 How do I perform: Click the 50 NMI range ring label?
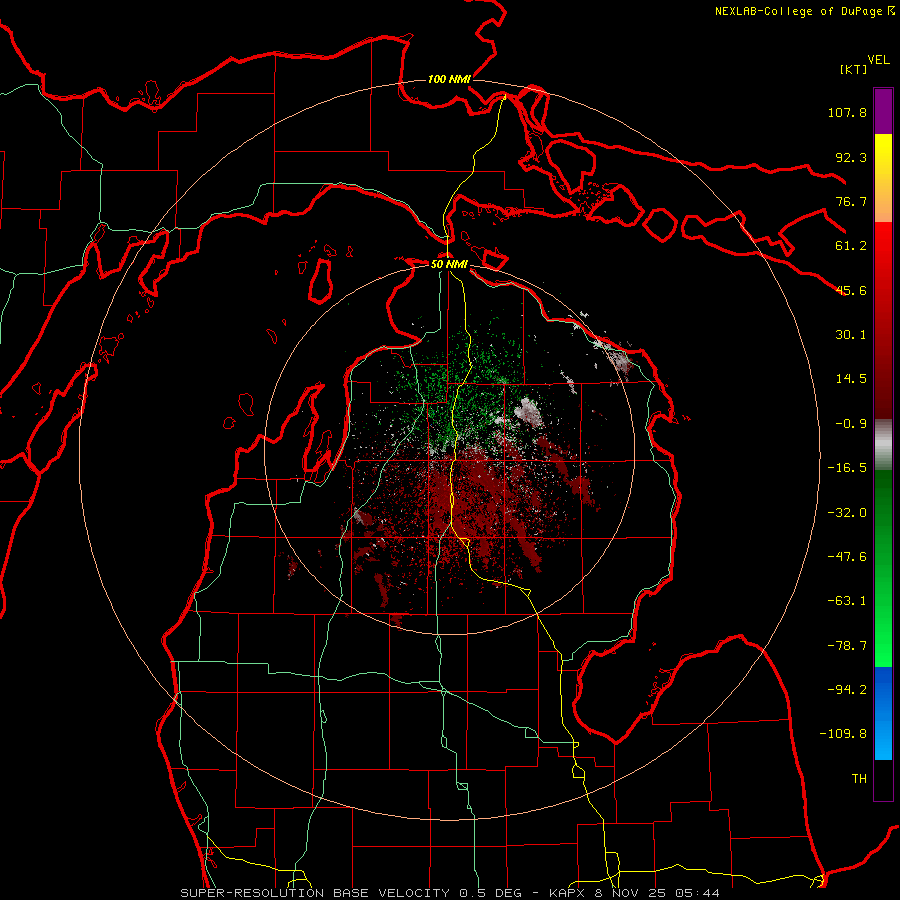pyautogui.click(x=449, y=264)
